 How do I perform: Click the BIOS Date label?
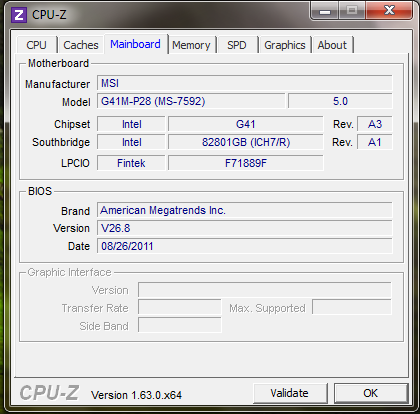click(79, 246)
